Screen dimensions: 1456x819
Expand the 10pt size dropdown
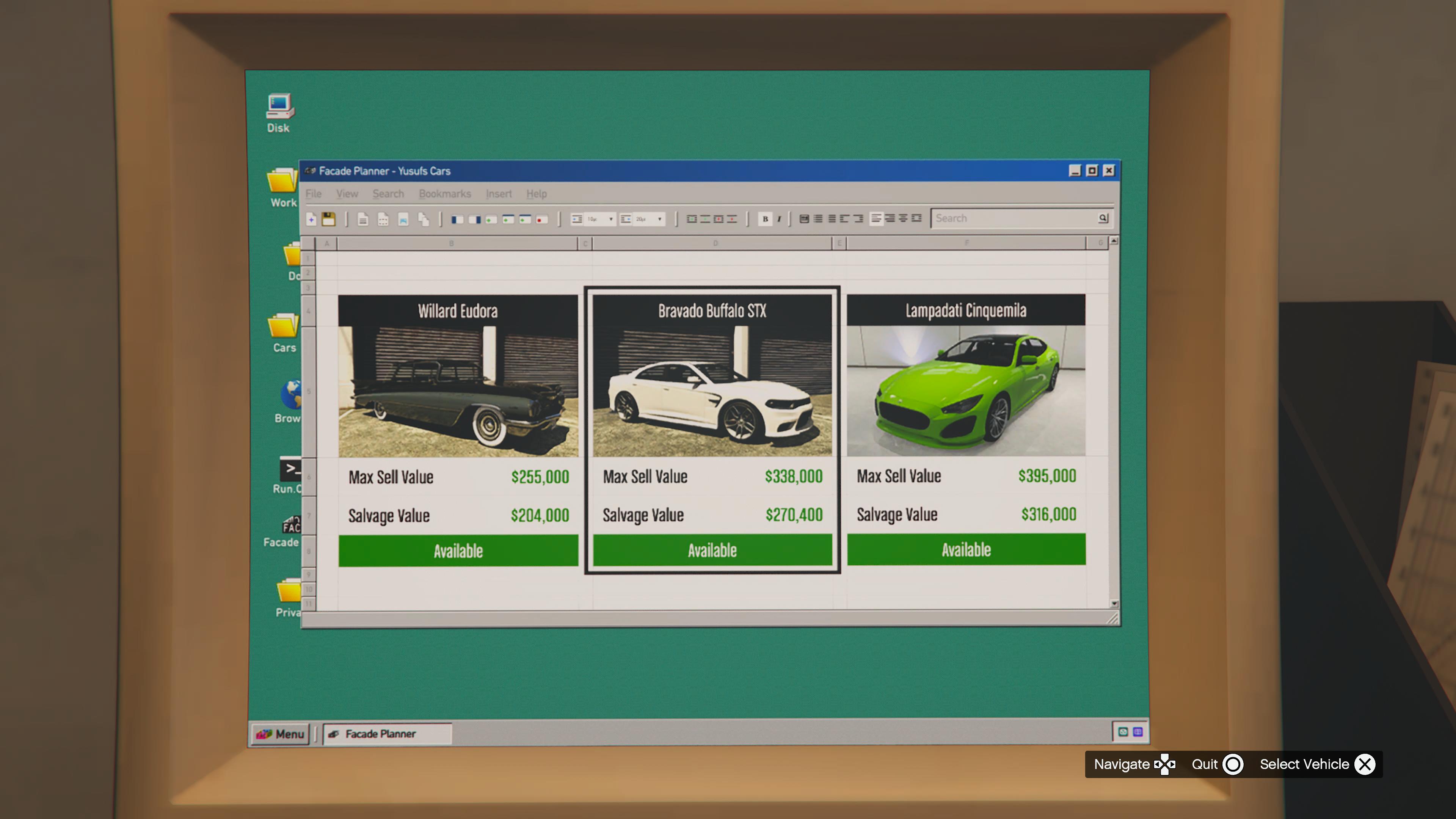[x=610, y=219]
